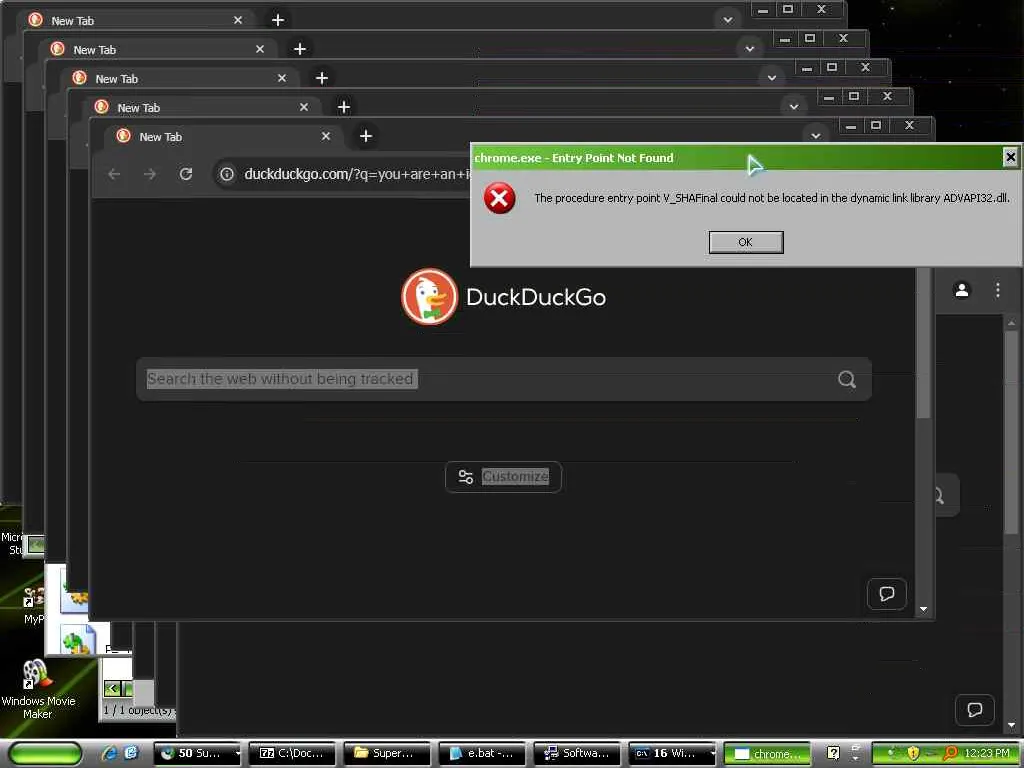Viewport: 1024px width, 768px height.
Task: Add a new tab in the fourth browser window
Action: [x=344, y=107]
